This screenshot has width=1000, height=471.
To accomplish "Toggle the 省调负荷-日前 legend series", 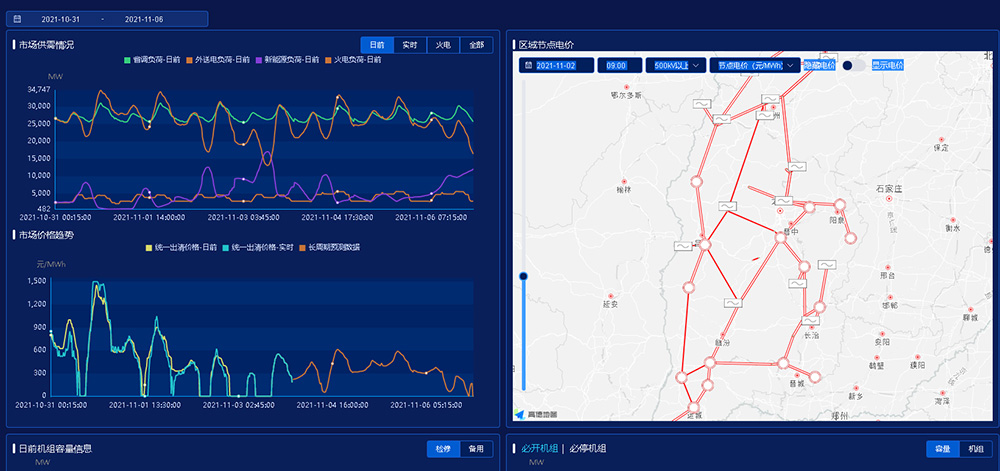I will click(x=154, y=59).
